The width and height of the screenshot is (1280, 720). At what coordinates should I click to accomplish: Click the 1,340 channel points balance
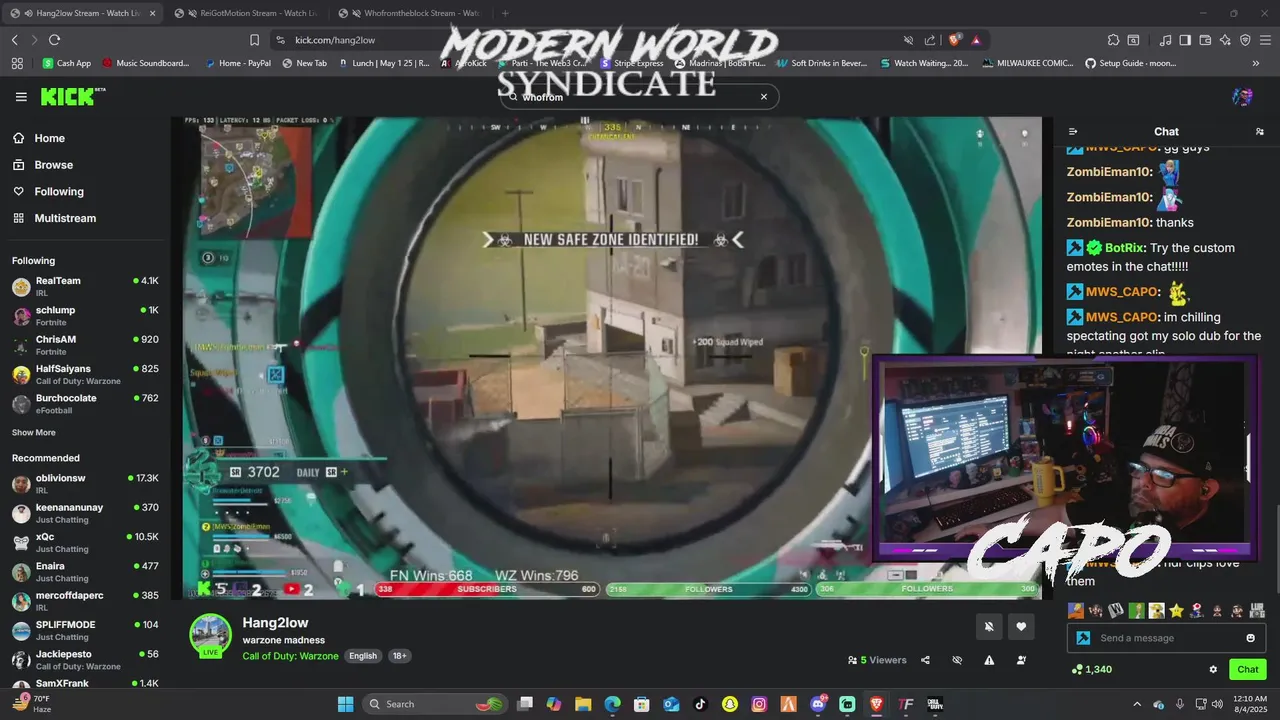[x=1091, y=669]
